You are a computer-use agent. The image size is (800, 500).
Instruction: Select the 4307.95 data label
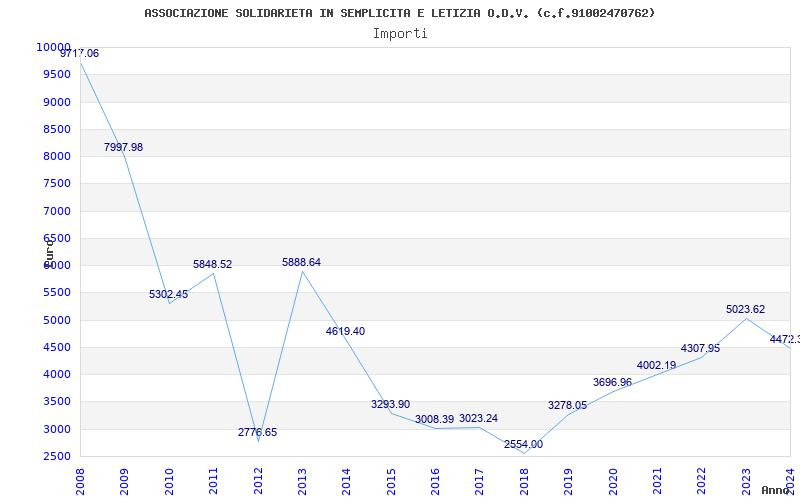pos(701,348)
